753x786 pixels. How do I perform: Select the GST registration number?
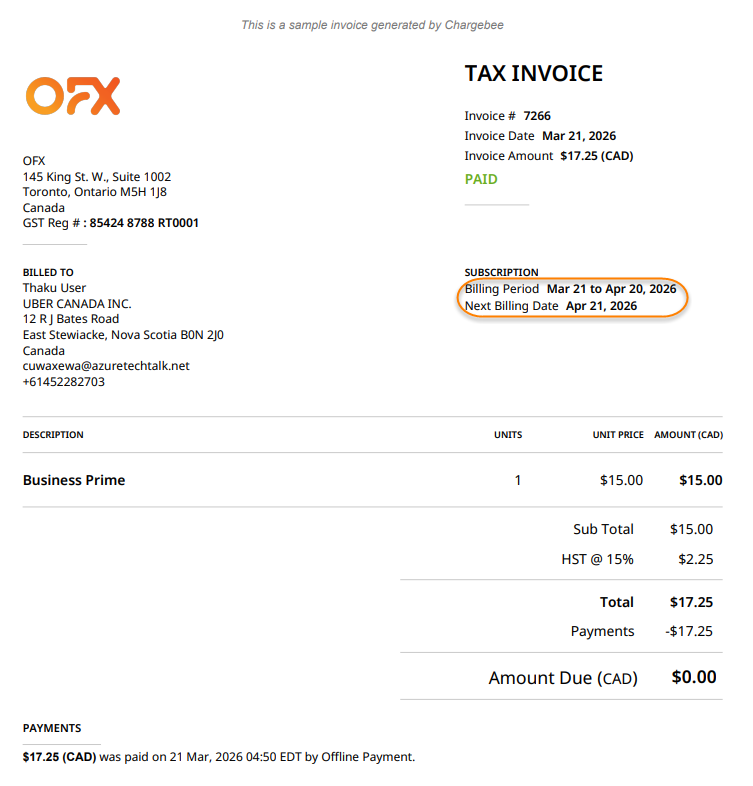pos(144,223)
